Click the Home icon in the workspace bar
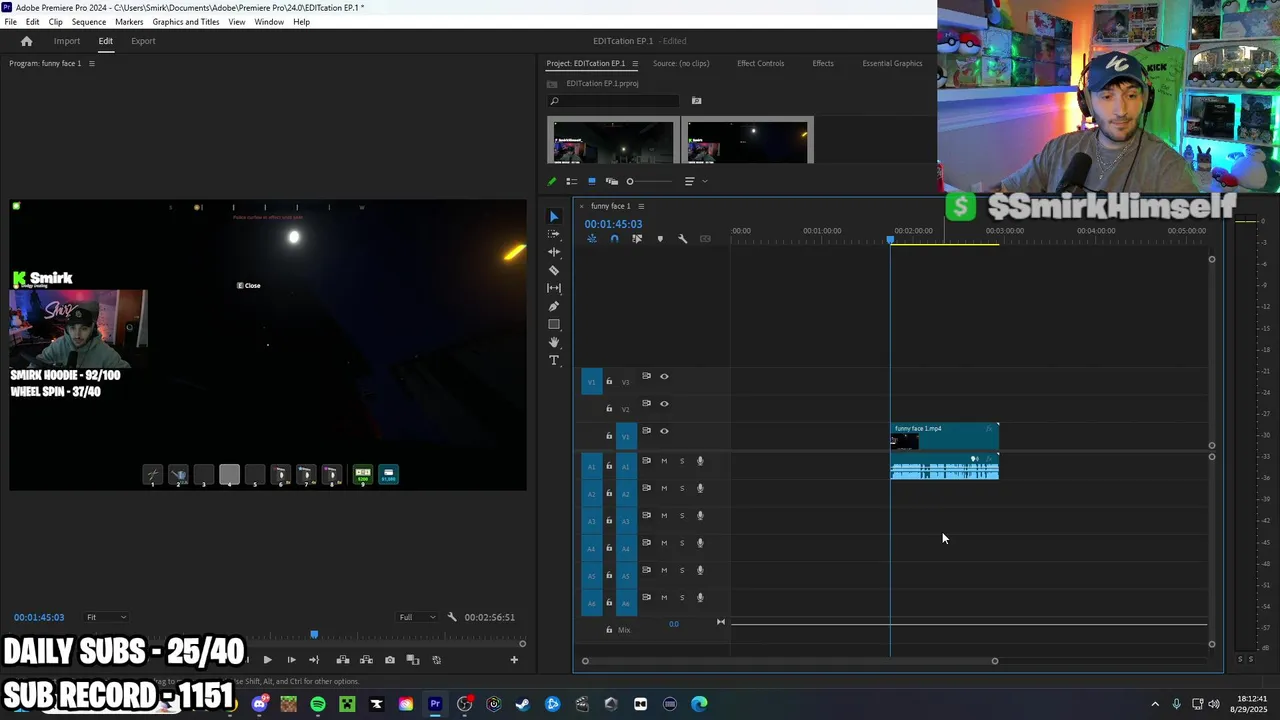This screenshot has height=720, width=1280. (27, 41)
